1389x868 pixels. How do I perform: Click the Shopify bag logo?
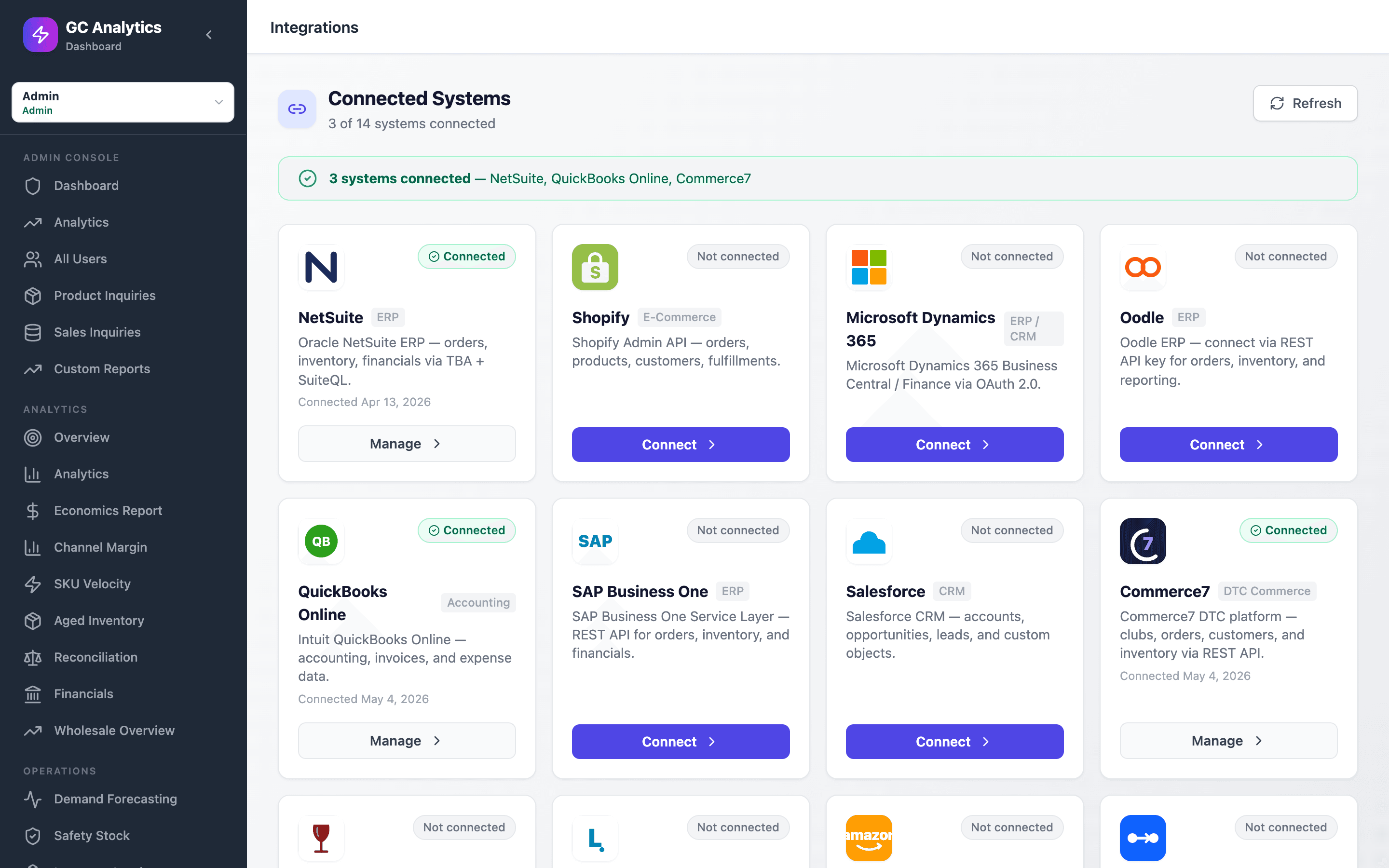pyautogui.click(x=595, y=267)
